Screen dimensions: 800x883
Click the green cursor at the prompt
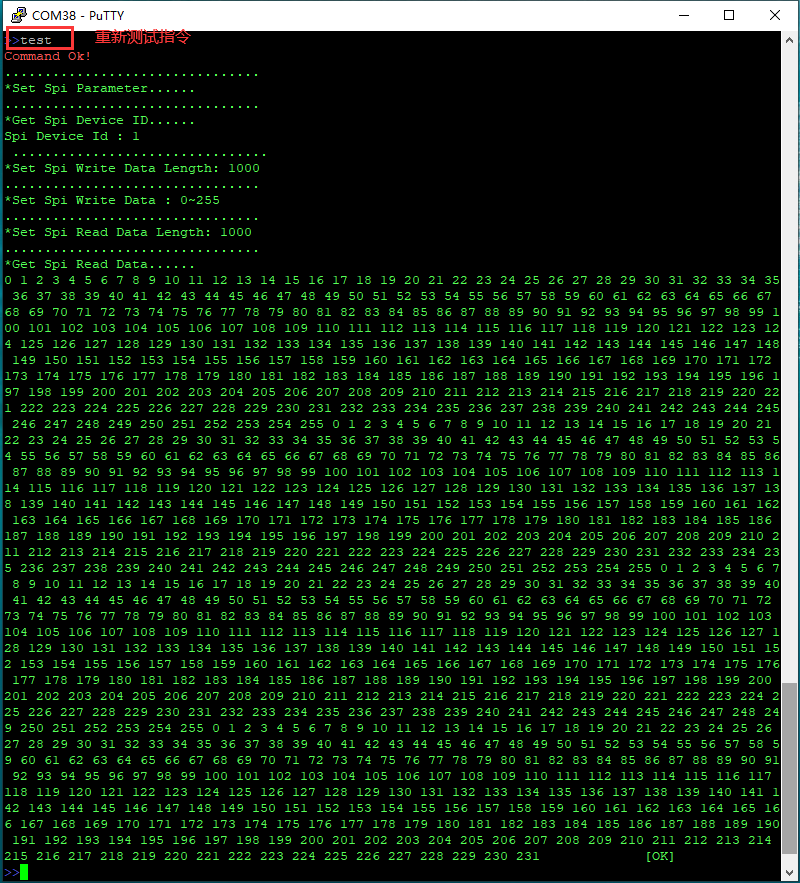[x=24, y=872]
